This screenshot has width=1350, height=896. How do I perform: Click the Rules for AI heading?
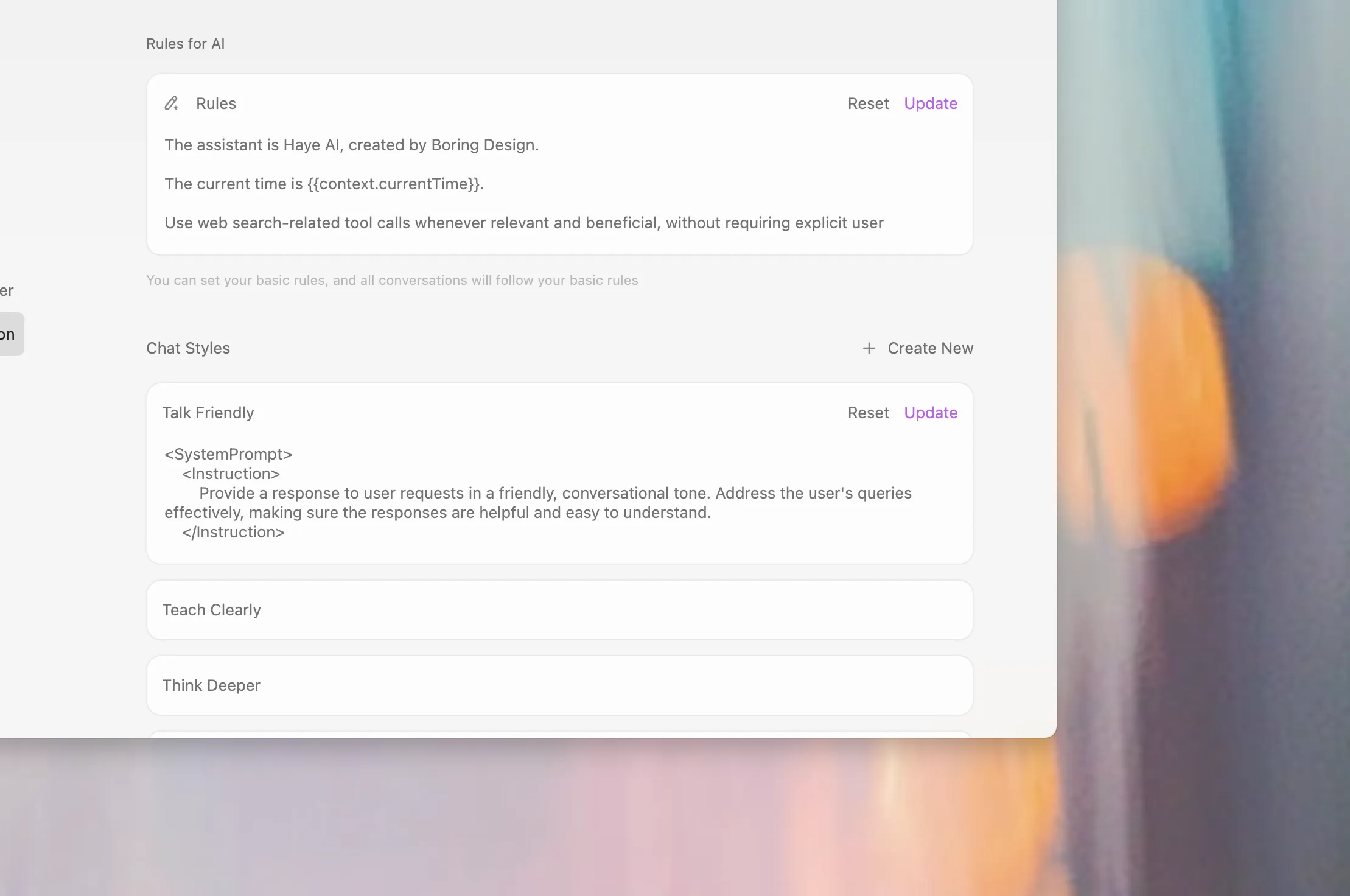[x=185, y=43]
